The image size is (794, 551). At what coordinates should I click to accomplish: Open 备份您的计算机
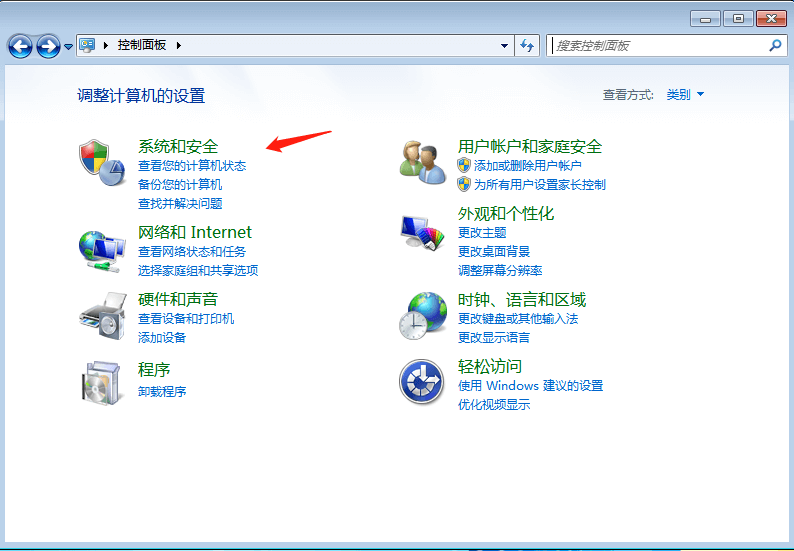[180, 184]
